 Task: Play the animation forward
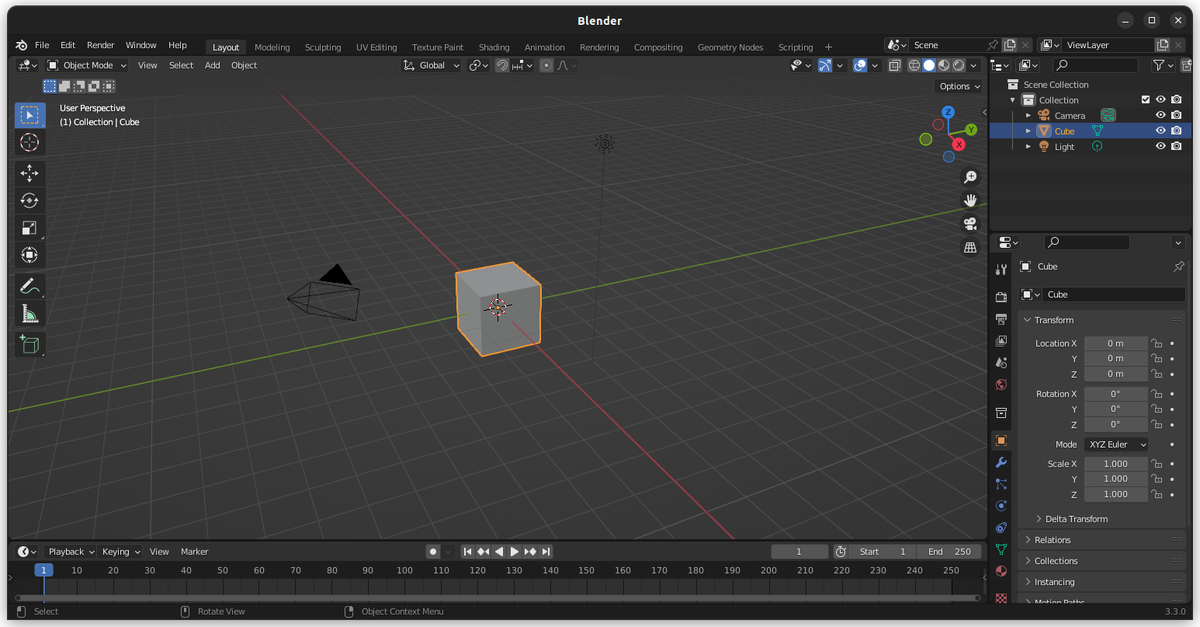[515, 551]
